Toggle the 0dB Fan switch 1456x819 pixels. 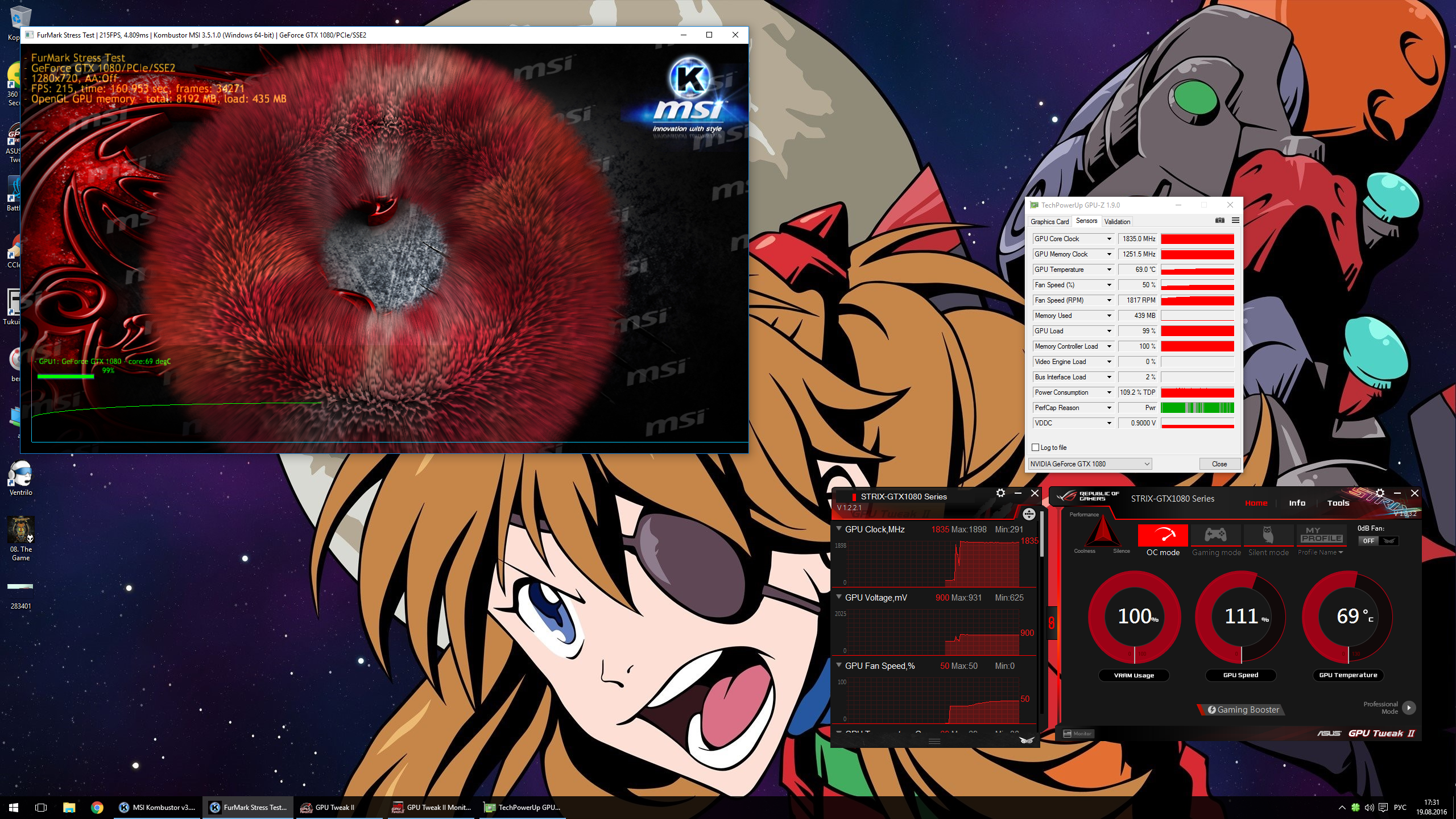coord(1378,541)
